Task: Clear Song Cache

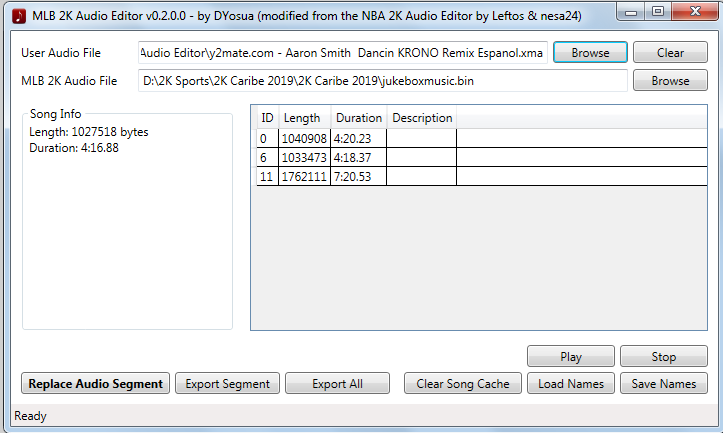Action: [462, 383]
